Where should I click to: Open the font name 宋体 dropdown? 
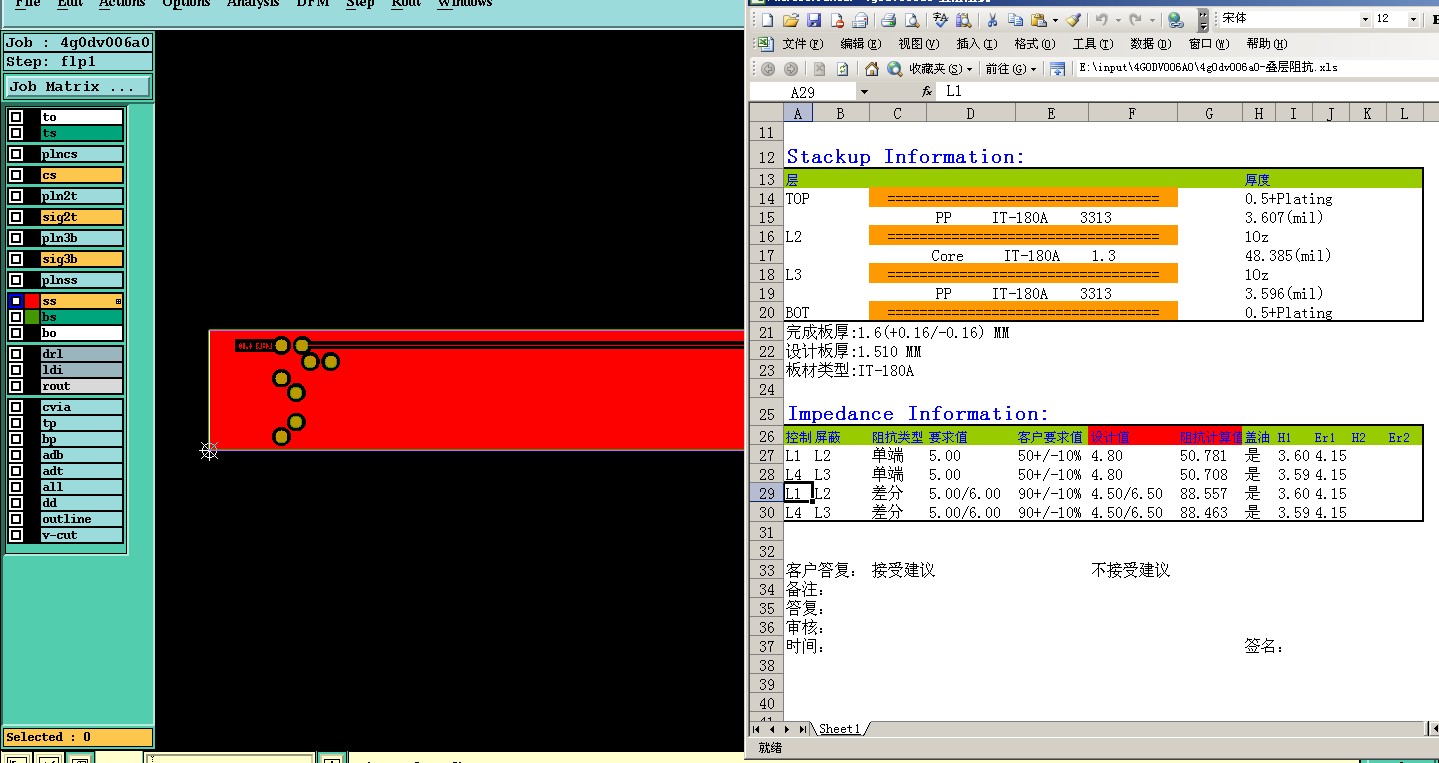1365,20
